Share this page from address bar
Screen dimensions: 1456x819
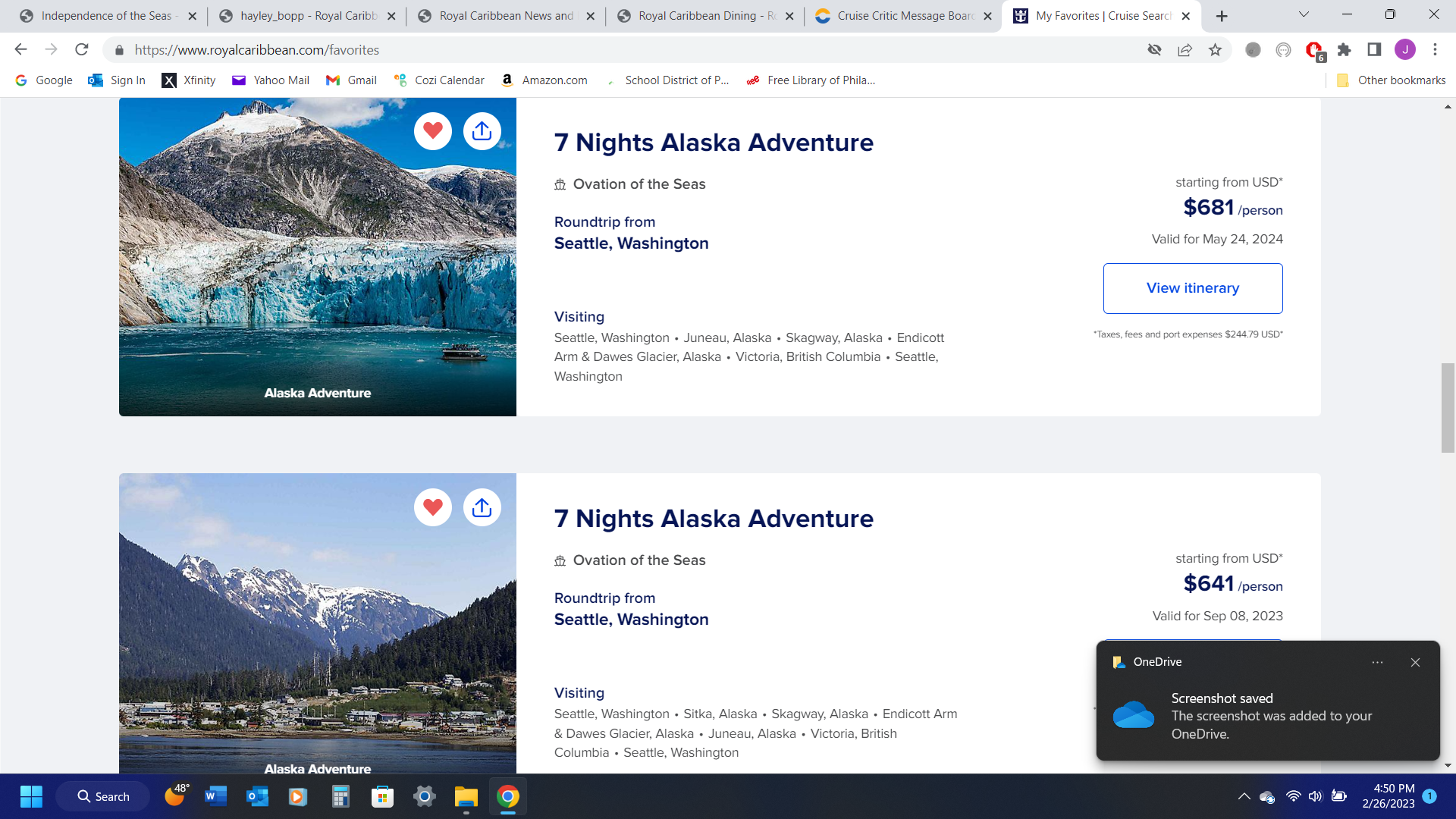(x=1185, y=50)
